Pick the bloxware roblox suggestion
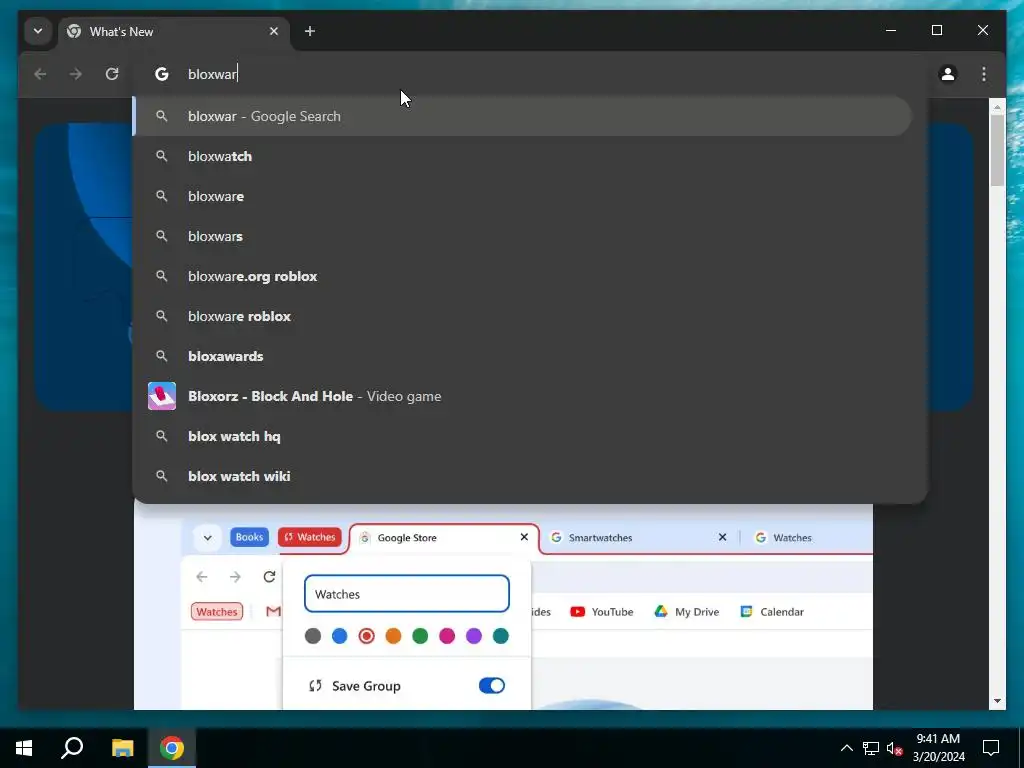Screen dimensions: 1024x768 522,316
